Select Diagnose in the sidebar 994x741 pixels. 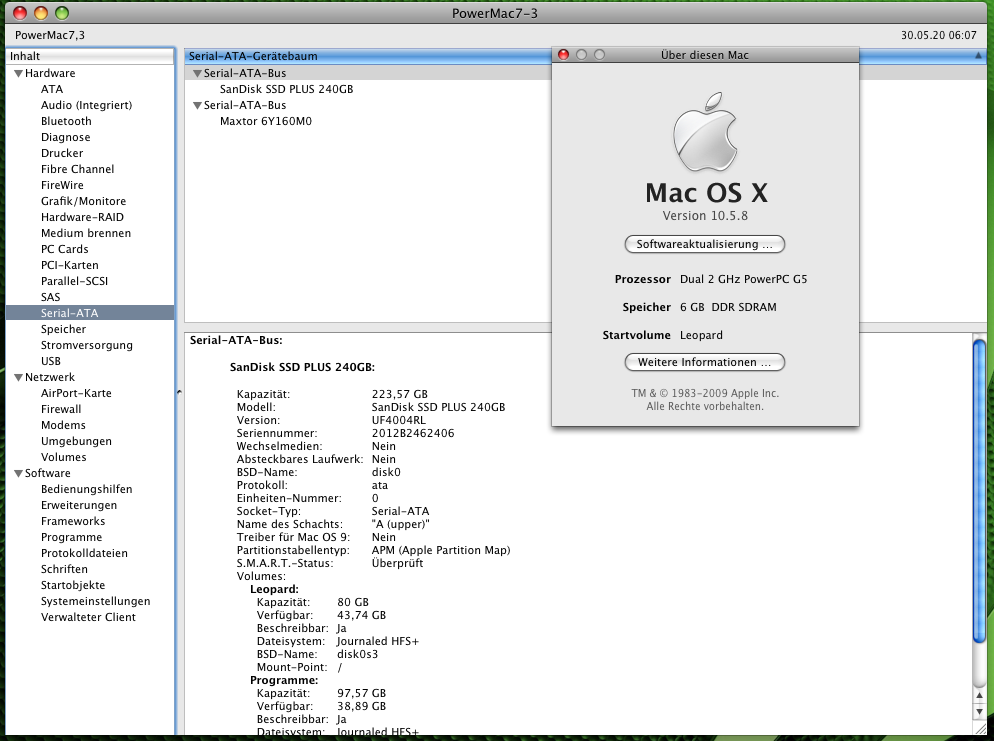point(65,138)
